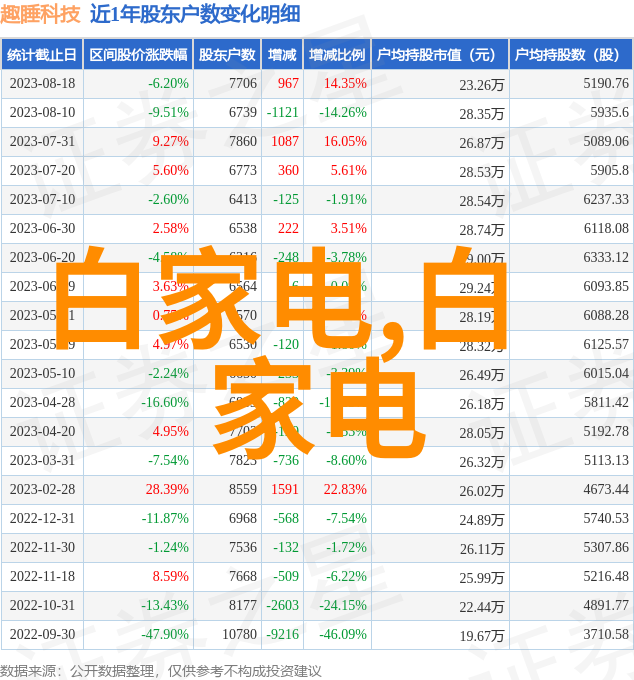Click the change ratio 22.83%
The width and height of the screenshot is (634, 680).
345,489
